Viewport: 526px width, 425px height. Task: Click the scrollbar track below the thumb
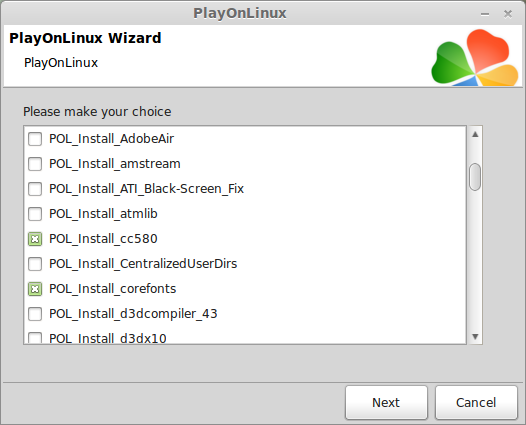tap(475, 260)
